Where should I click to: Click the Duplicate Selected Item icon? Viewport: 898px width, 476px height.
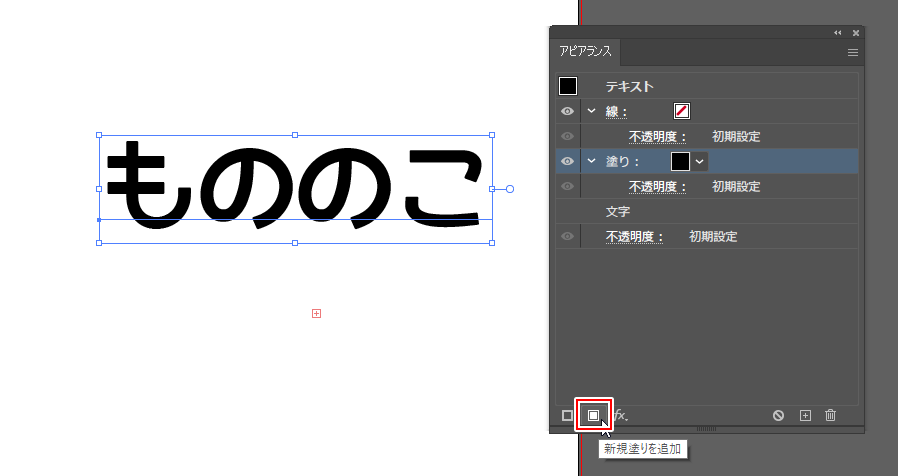click(x=805, y=415)
